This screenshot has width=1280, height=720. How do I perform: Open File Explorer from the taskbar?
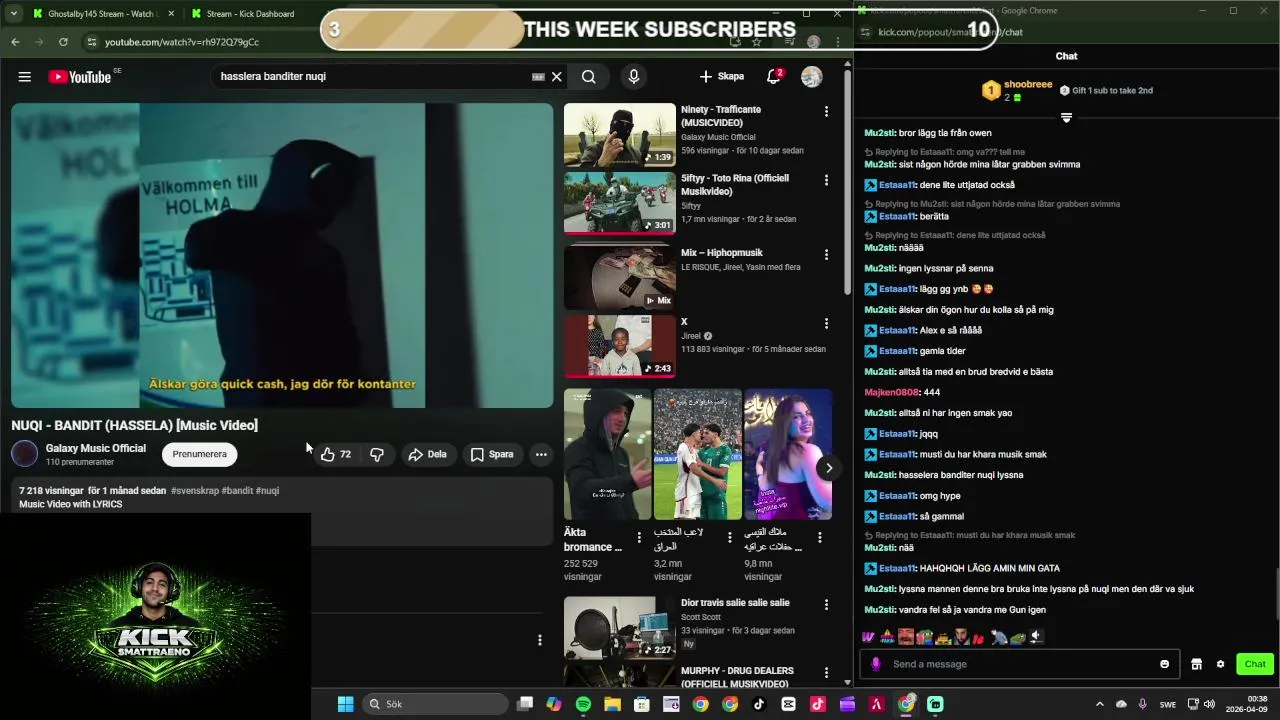[x=612, y=704]
